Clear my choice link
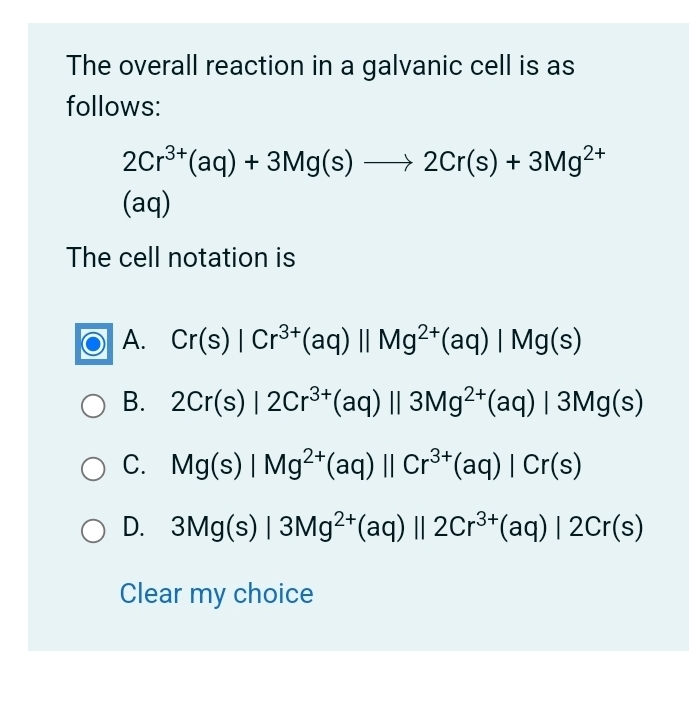This screenshot has width=689, height=706. point(216,593)
